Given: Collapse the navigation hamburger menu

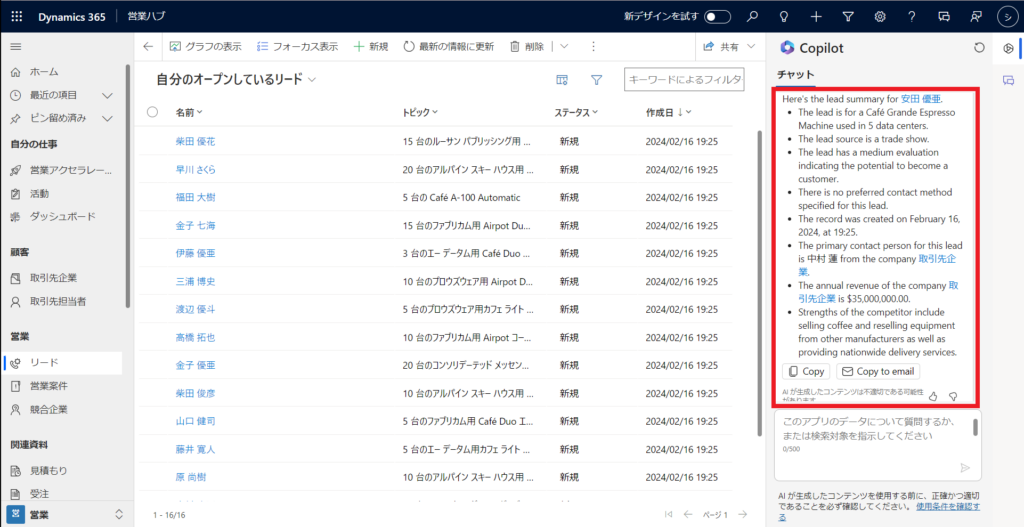Looking at the screenshot, I should (16, 47).
